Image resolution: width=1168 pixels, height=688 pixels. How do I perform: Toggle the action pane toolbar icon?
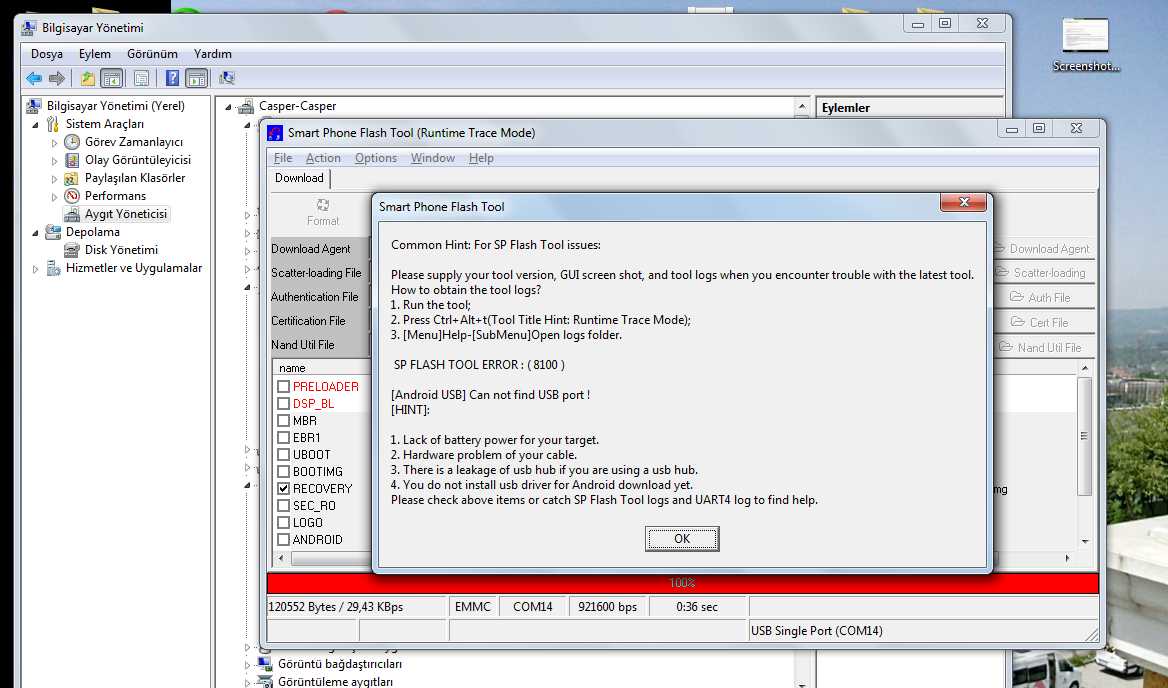[197, 77]
